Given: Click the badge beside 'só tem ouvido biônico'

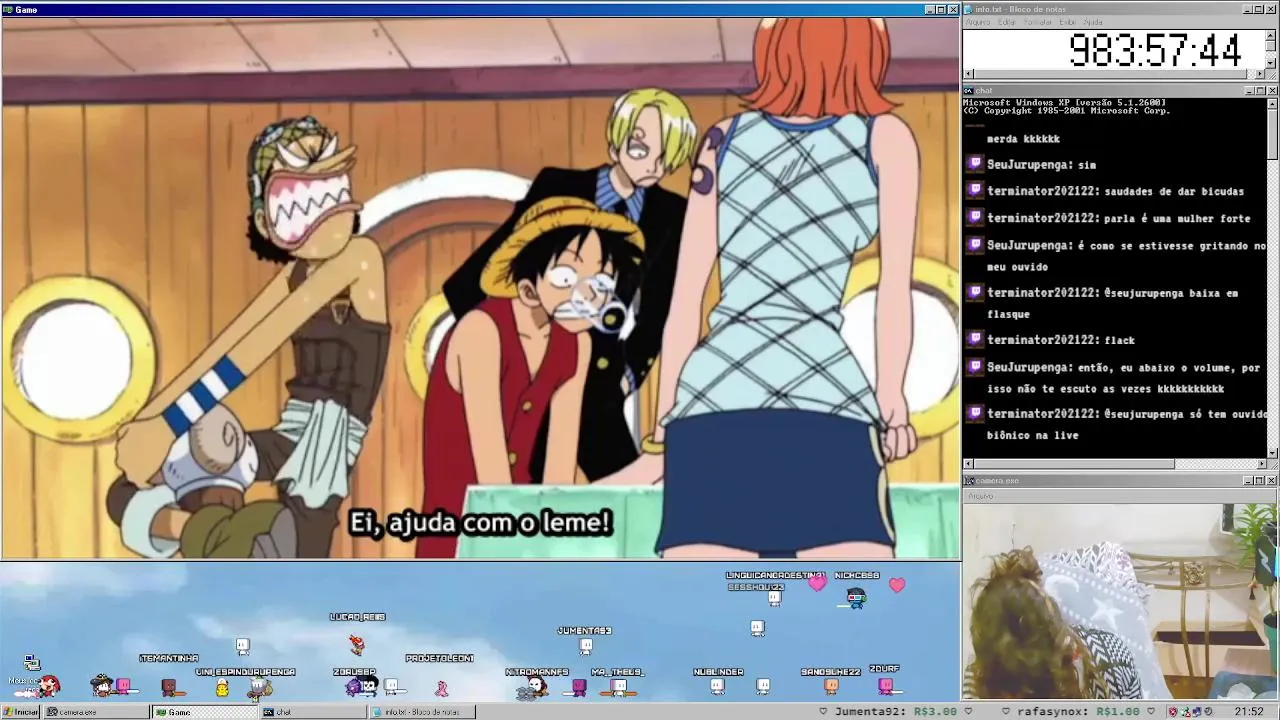Looking at the screenshot, I should 975,413.
